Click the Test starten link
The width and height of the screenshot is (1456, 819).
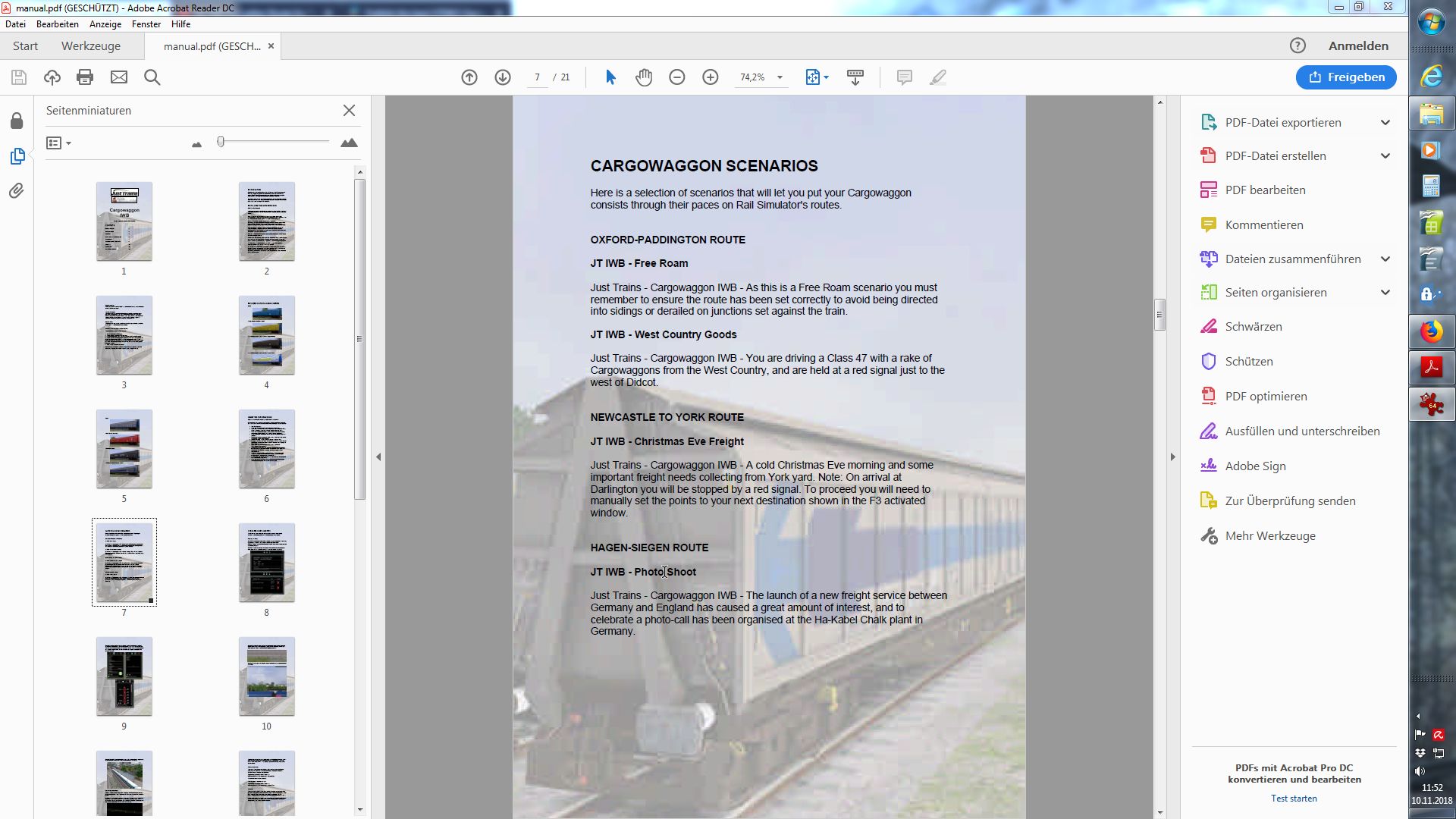coord(1294,799)
